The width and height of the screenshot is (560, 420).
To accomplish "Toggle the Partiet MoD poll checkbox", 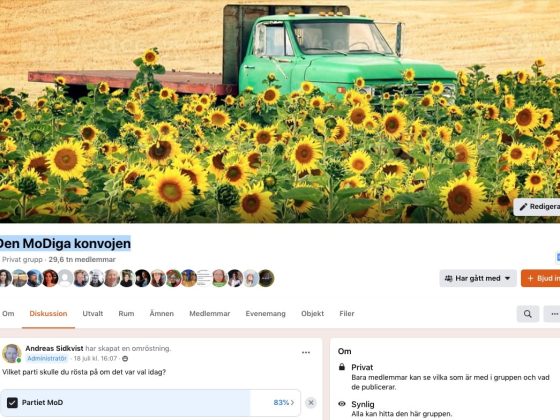I will pos(12,402).
